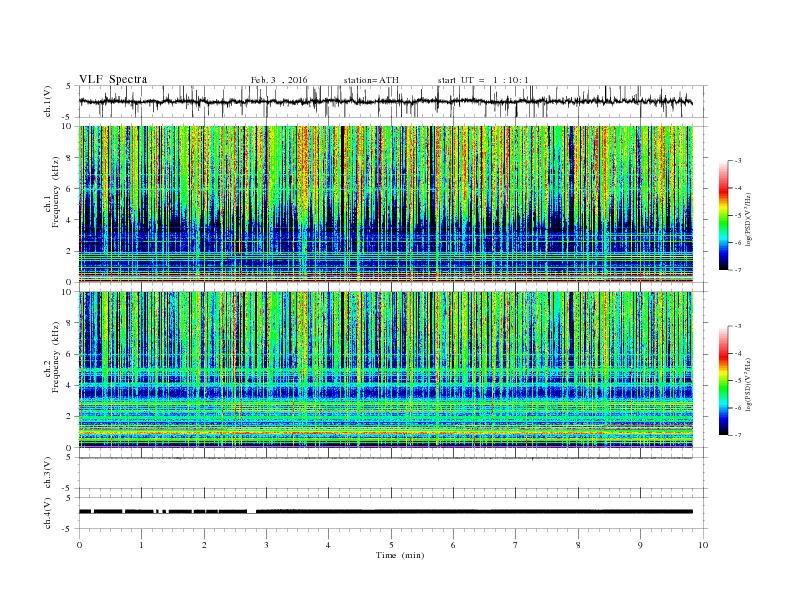Select the date text "Feb. 3 , 2016"
792x612 pixels.
pos(279,80)
